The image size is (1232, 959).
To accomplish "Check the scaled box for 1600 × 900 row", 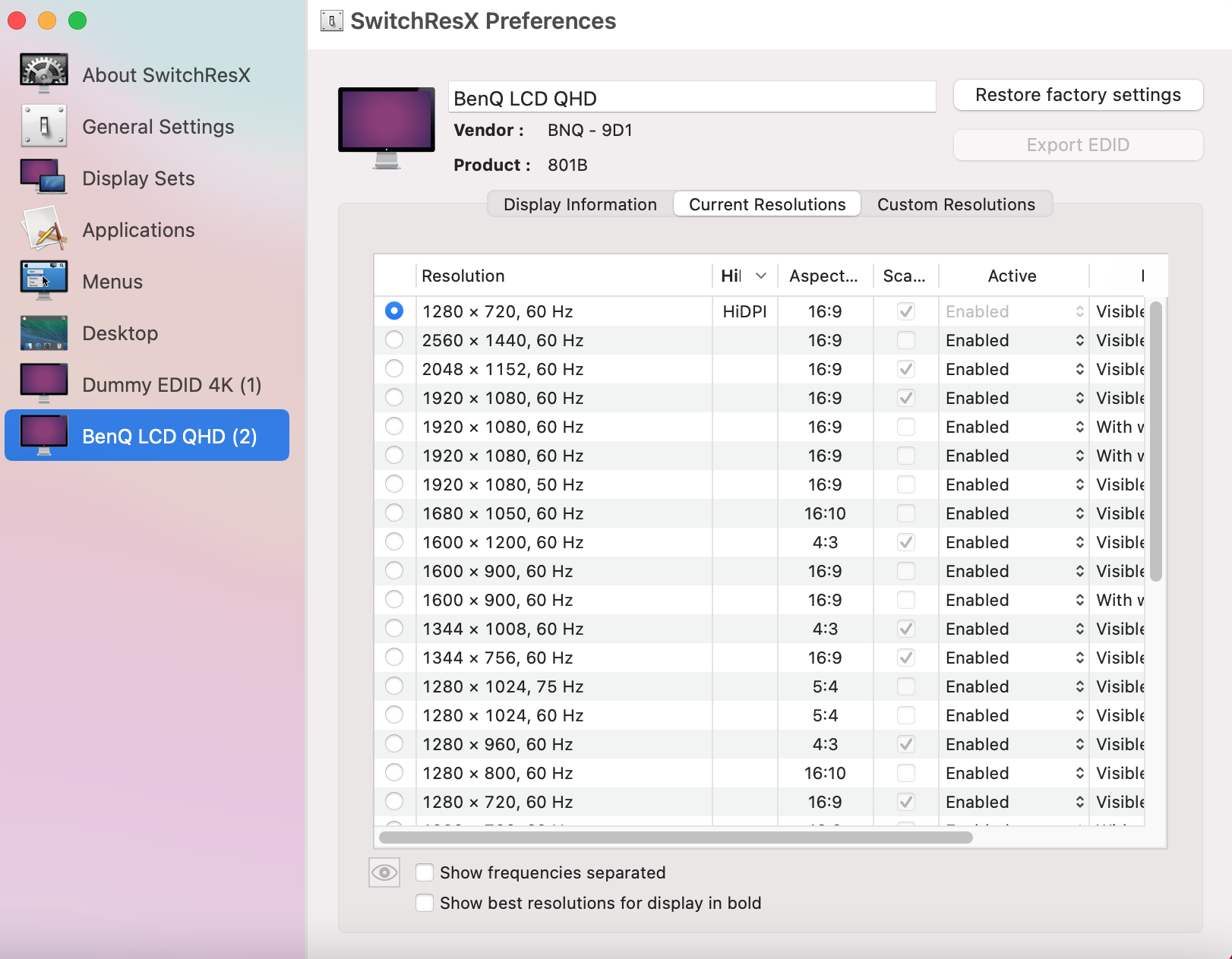I will pos(905,571).
